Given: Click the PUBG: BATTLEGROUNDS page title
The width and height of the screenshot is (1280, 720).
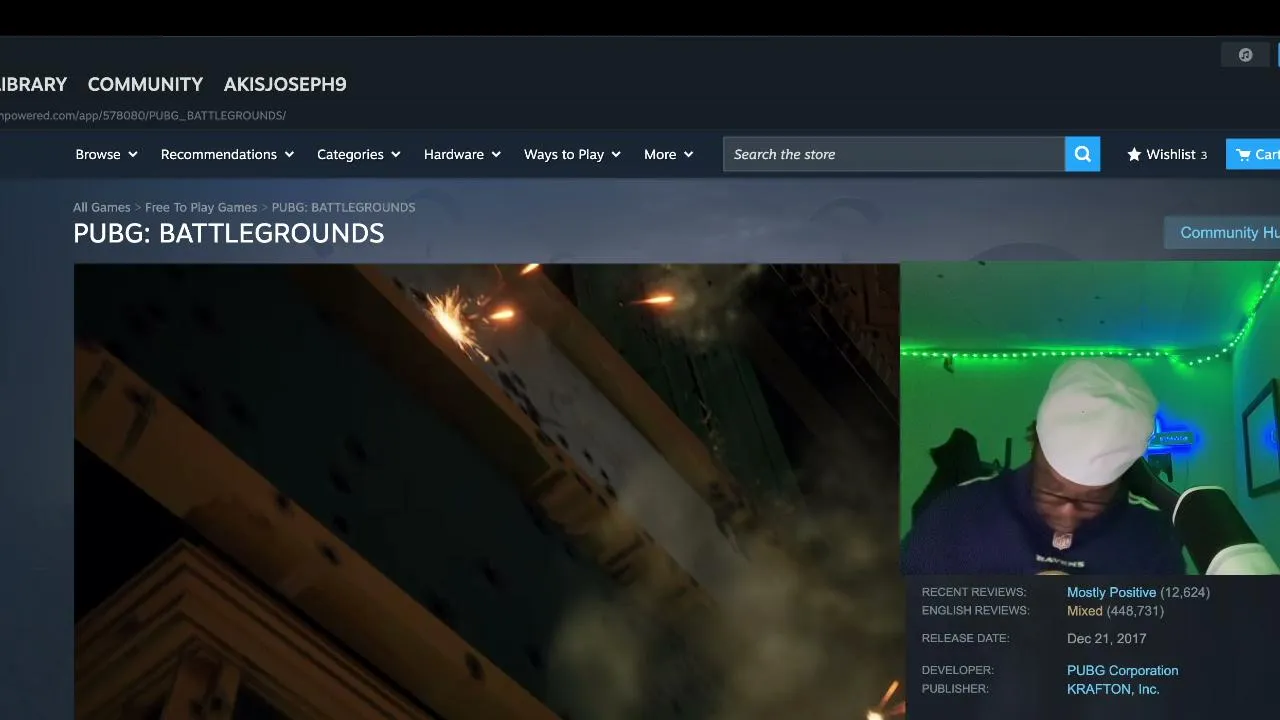Looking at the screenshot, I should pyautogui.click(x=229, y=234).
